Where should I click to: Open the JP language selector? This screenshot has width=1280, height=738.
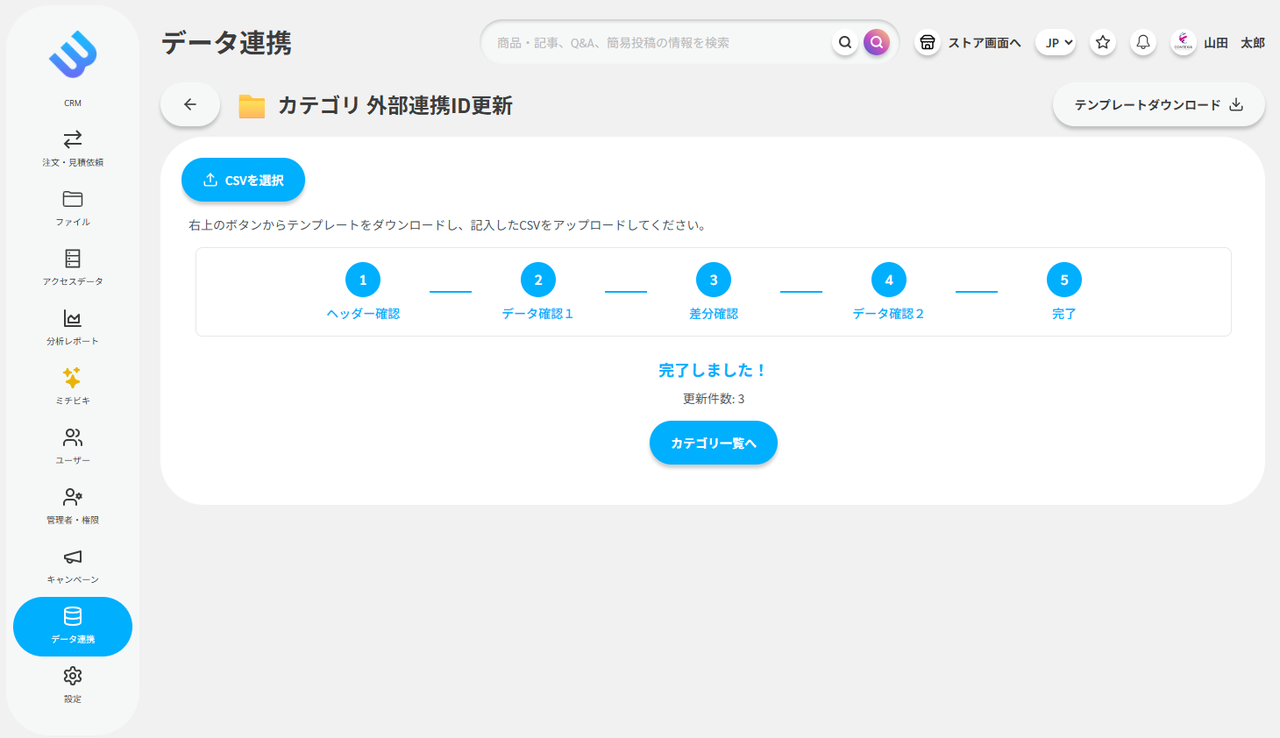[x=1055, y=42]
